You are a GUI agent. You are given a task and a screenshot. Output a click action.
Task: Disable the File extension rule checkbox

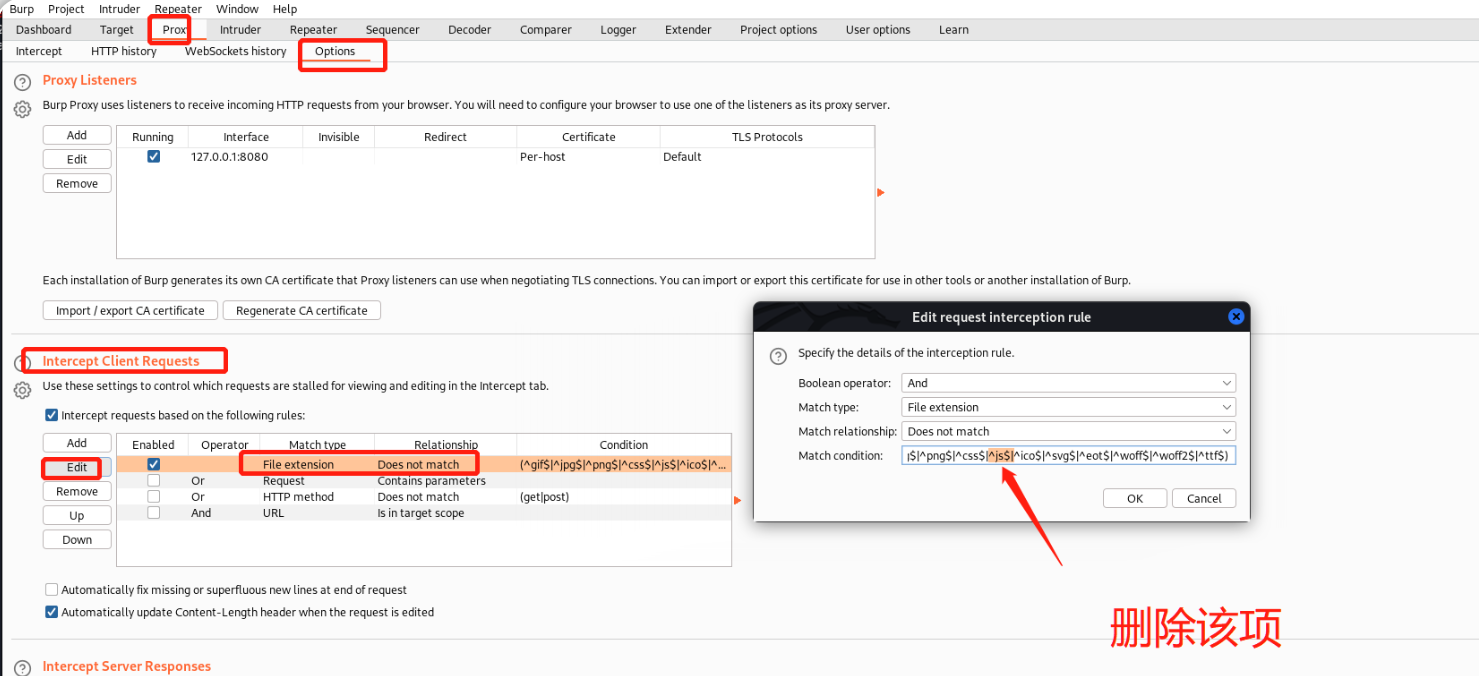click(153, 465)
